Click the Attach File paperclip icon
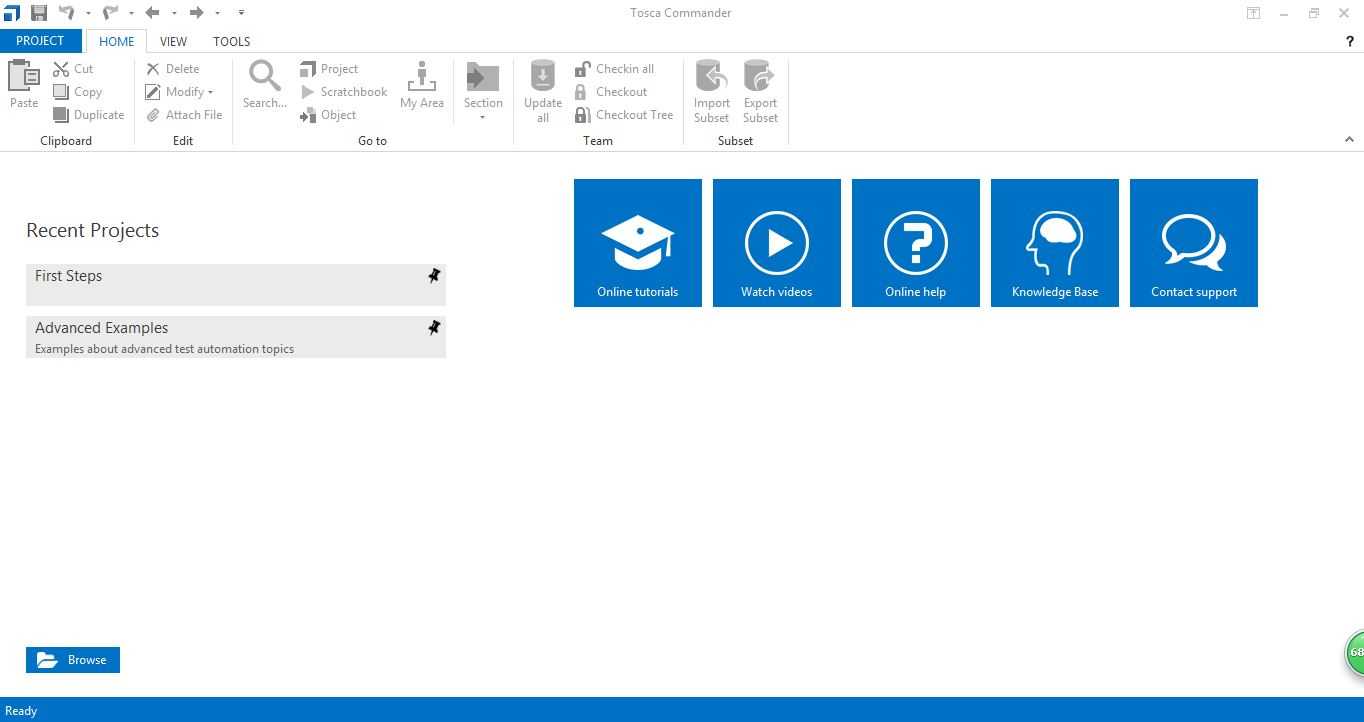 (x=153, y=115)
